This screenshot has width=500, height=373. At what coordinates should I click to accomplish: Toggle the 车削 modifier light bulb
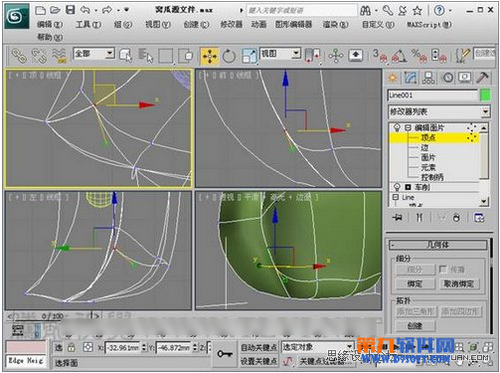click(397, 187)
